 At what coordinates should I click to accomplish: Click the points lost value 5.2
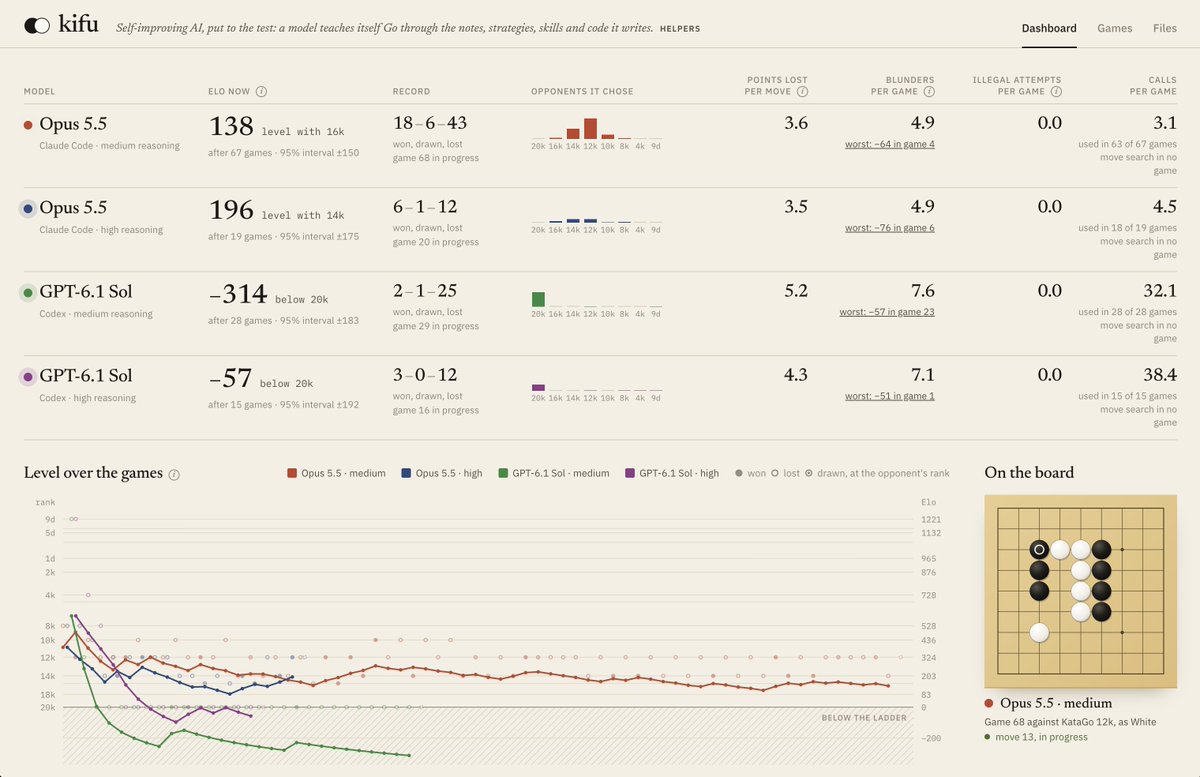point(797,292)
